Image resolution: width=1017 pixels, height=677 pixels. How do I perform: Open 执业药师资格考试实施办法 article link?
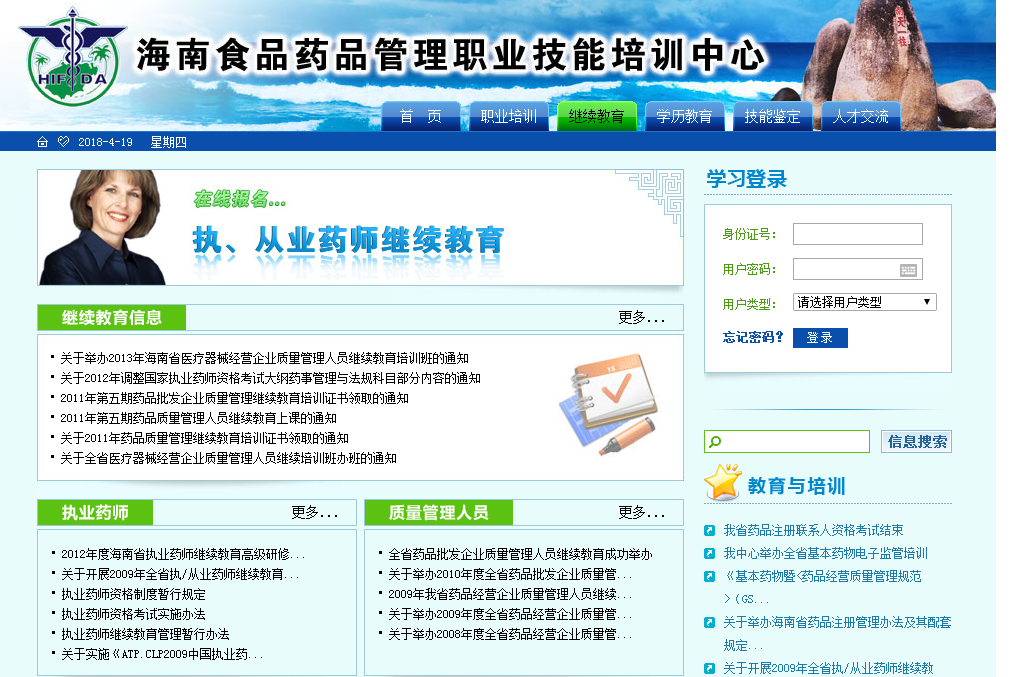133,614
